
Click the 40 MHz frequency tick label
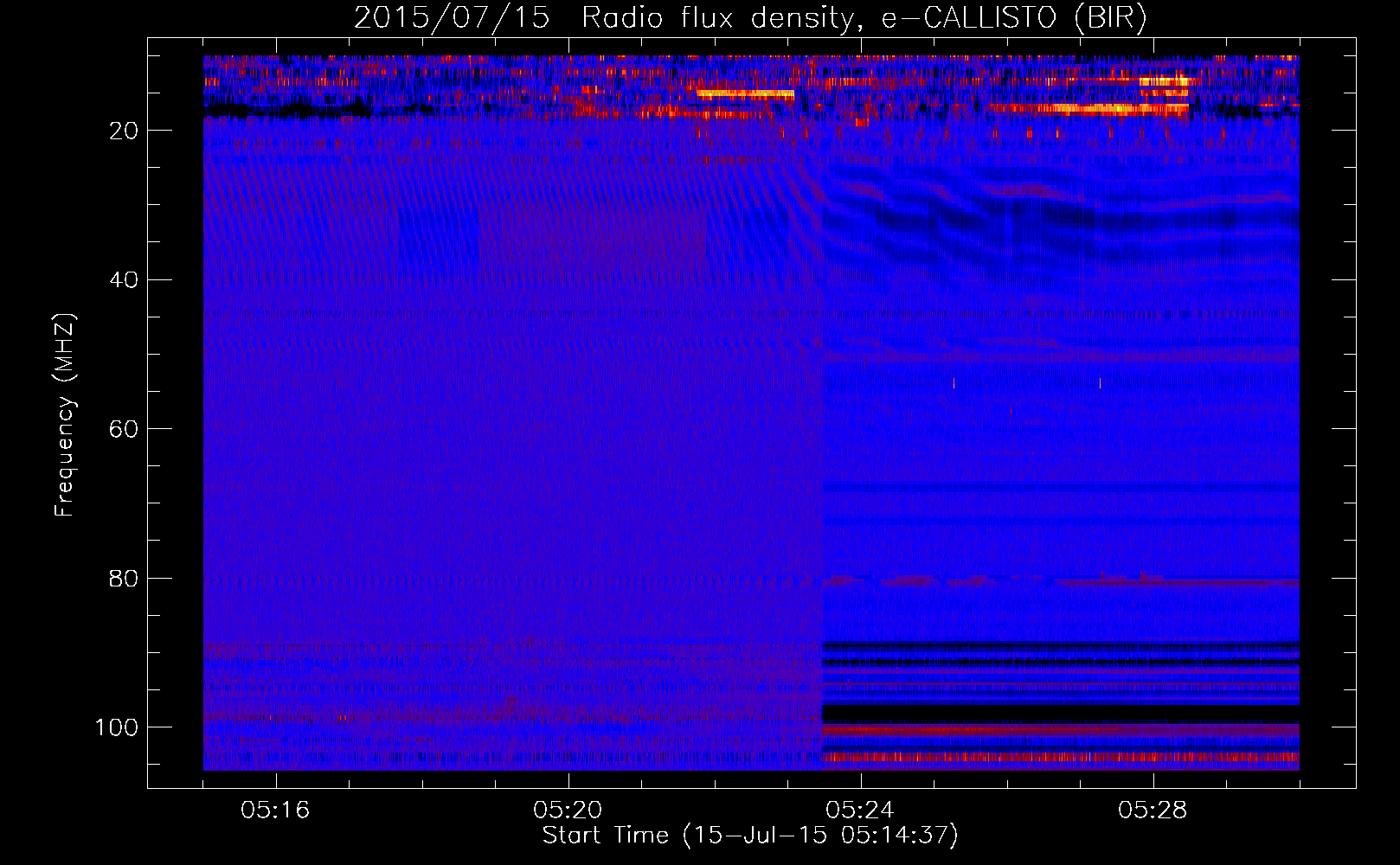[x=124, y=280]
